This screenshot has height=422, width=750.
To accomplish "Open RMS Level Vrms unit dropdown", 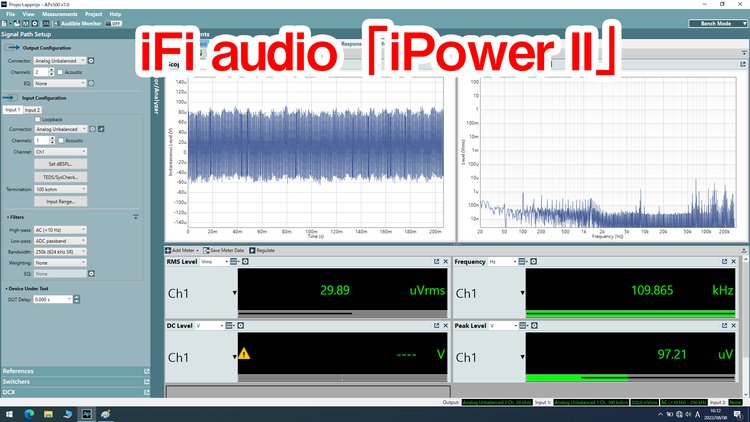I will point(214,261).
